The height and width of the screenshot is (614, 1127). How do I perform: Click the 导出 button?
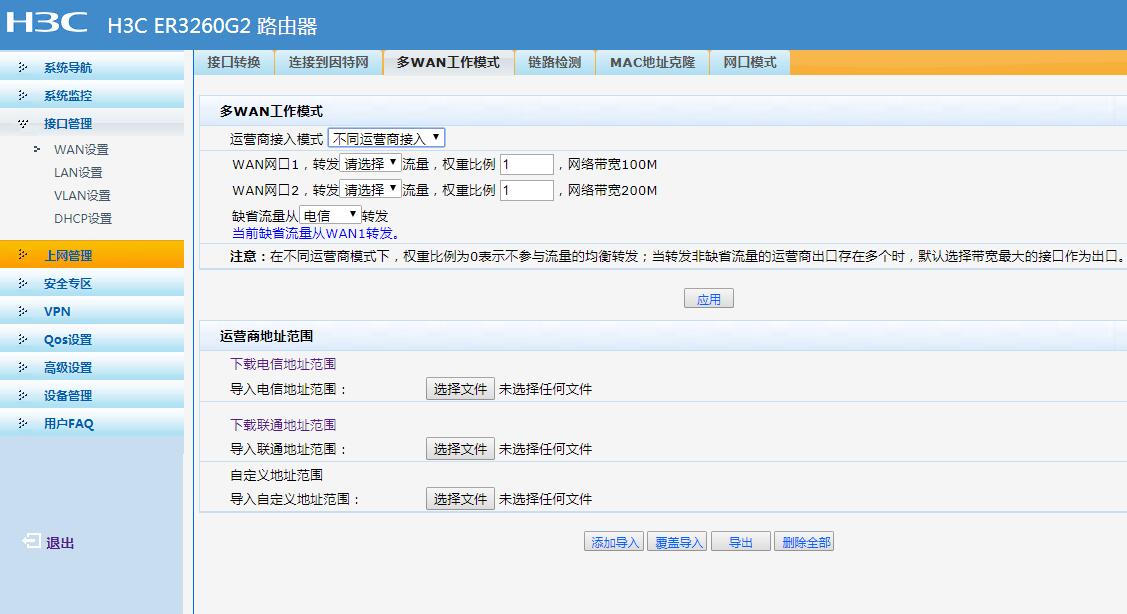tap(741, 542)
